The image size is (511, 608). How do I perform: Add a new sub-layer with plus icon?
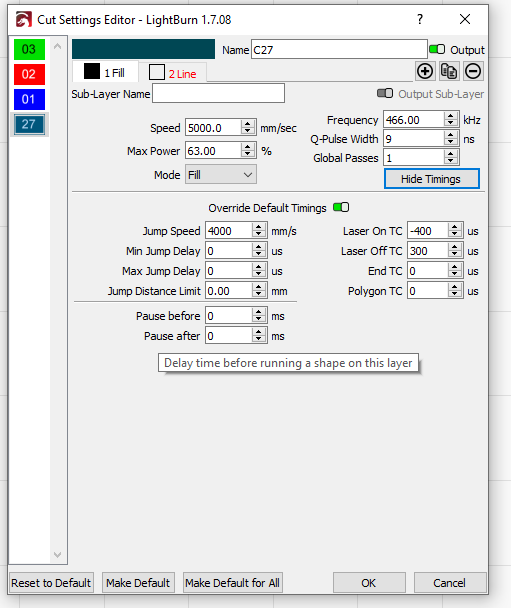[x=425, y=71]
